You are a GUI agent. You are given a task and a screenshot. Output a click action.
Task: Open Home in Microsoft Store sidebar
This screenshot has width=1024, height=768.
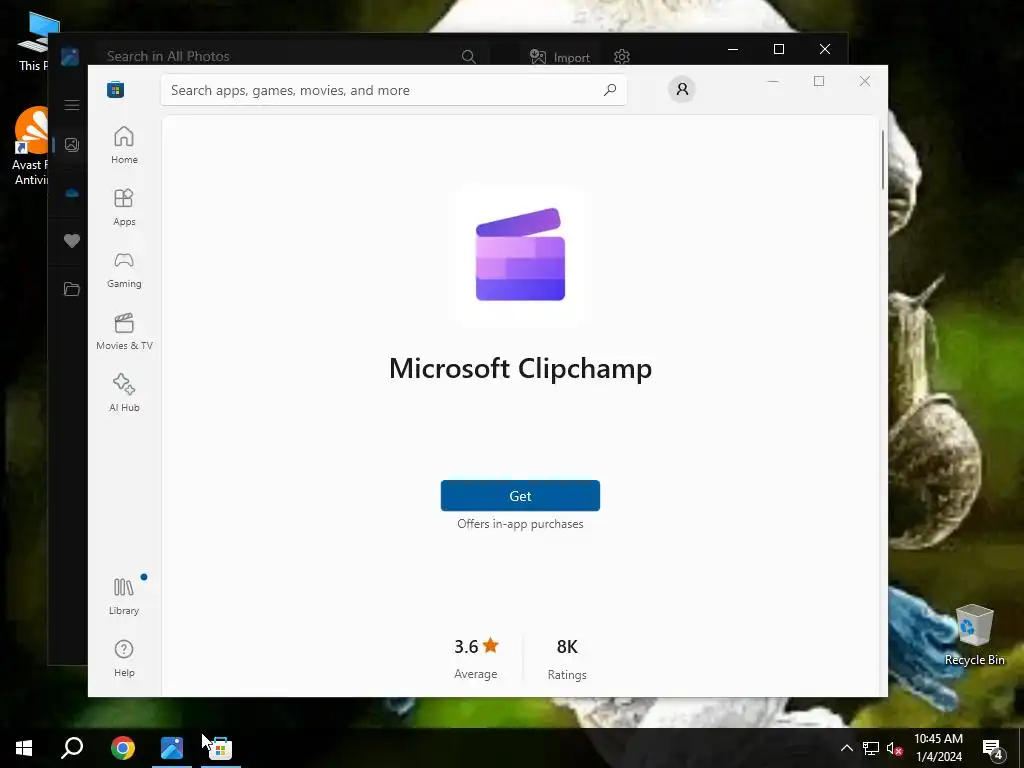point(124,145)
